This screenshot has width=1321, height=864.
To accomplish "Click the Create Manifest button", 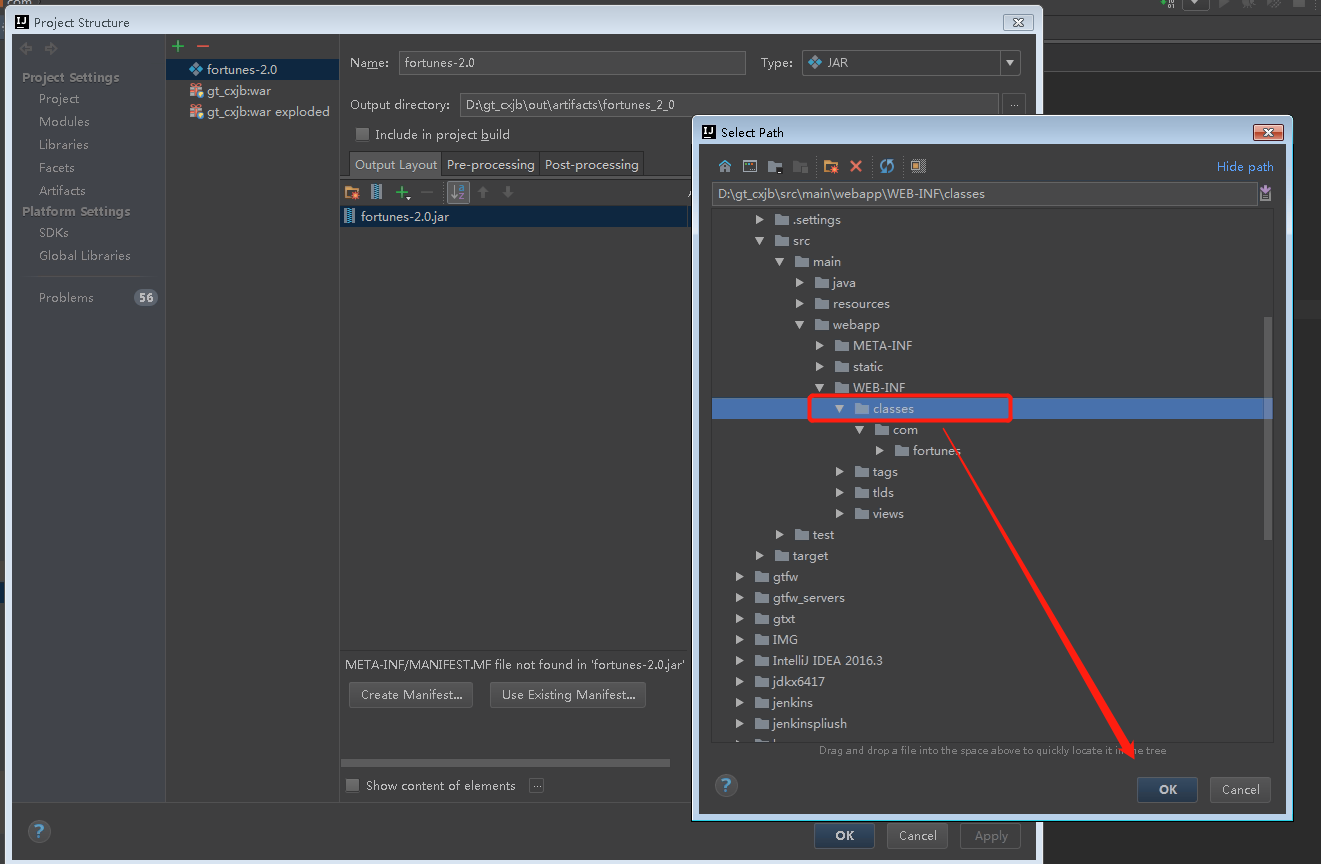I will 410,694.
